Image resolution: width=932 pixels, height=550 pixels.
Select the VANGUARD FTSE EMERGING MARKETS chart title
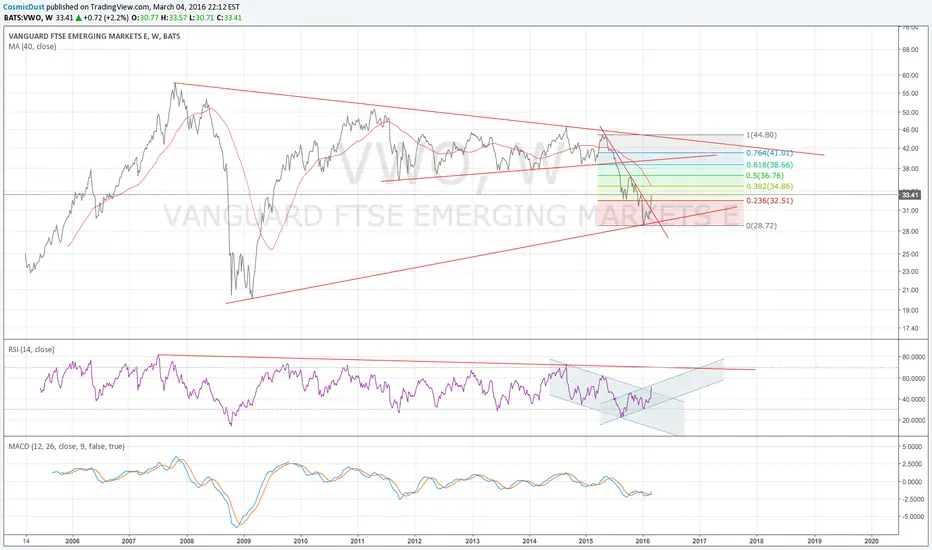coord(94,36)
